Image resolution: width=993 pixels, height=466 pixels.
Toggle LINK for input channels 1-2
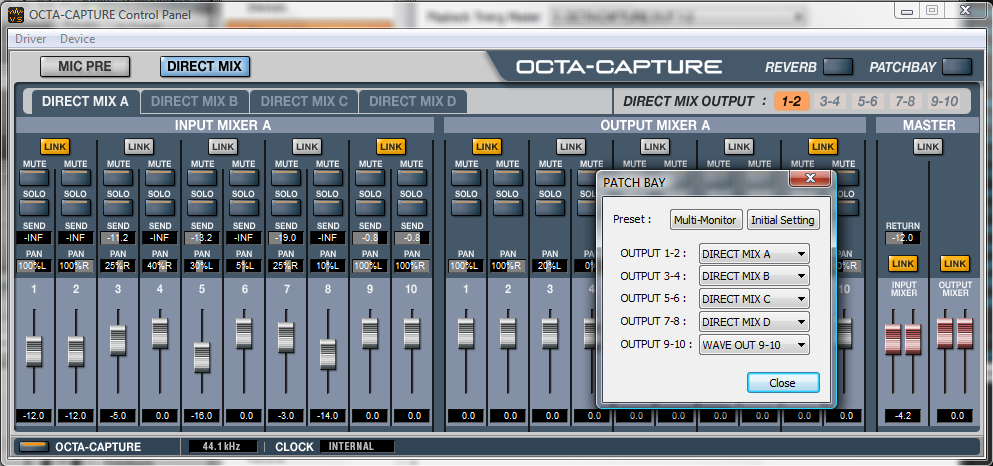54,147
